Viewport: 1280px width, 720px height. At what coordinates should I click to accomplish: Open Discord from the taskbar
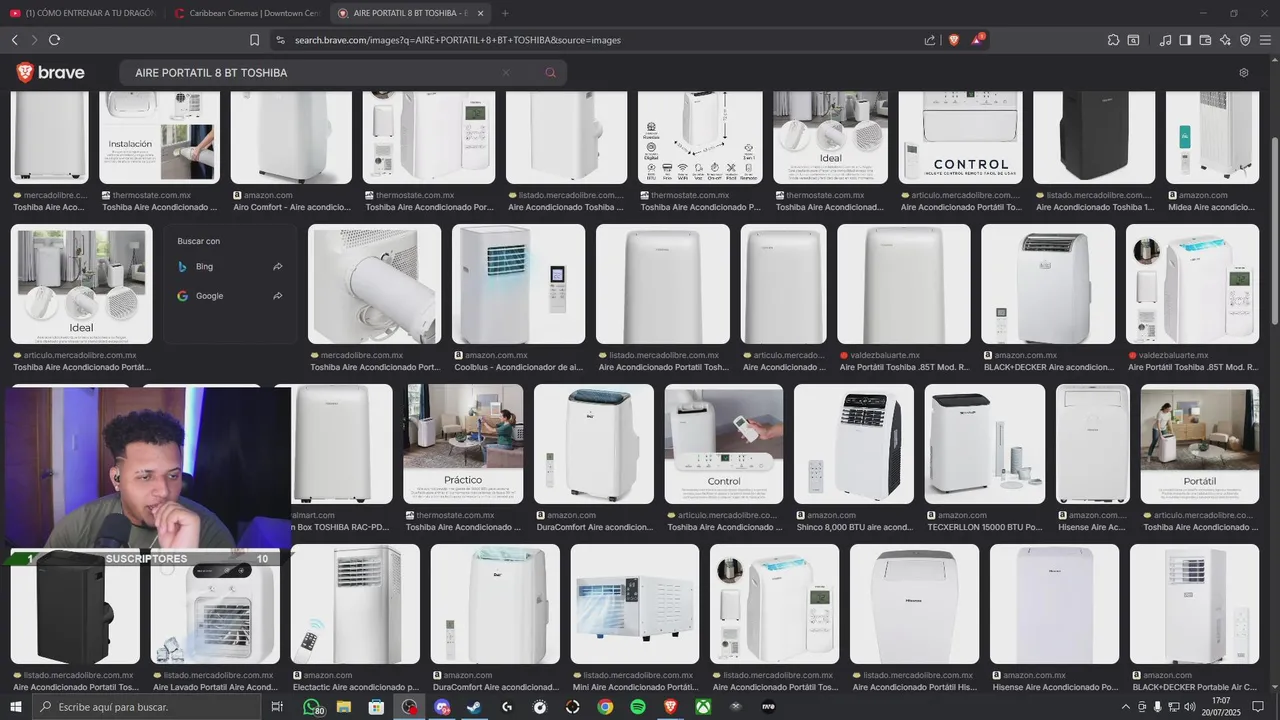(x=442, y=707)
